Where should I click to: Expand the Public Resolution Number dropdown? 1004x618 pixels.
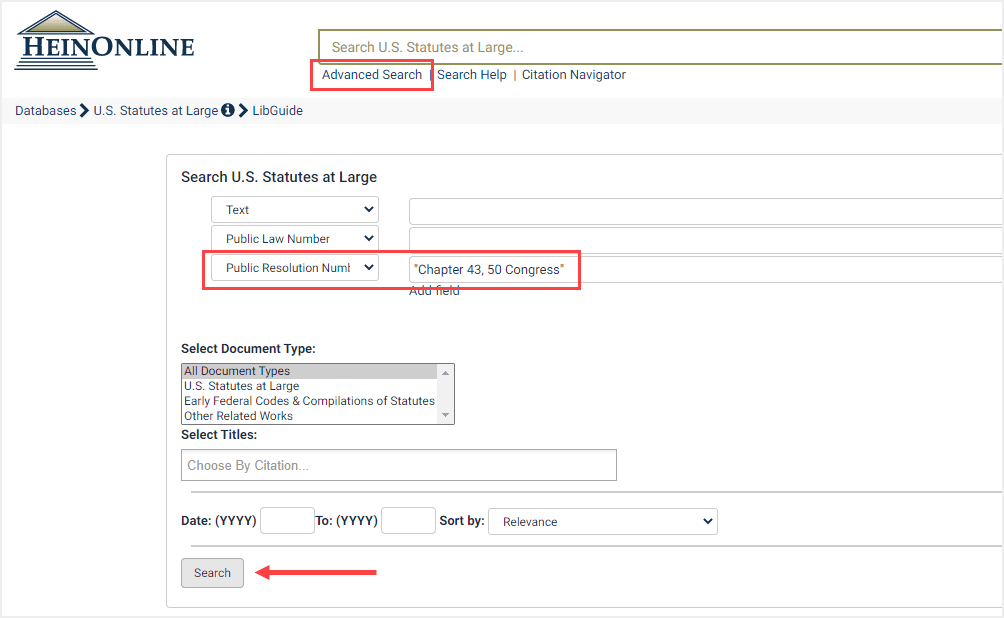click(295, 268)
